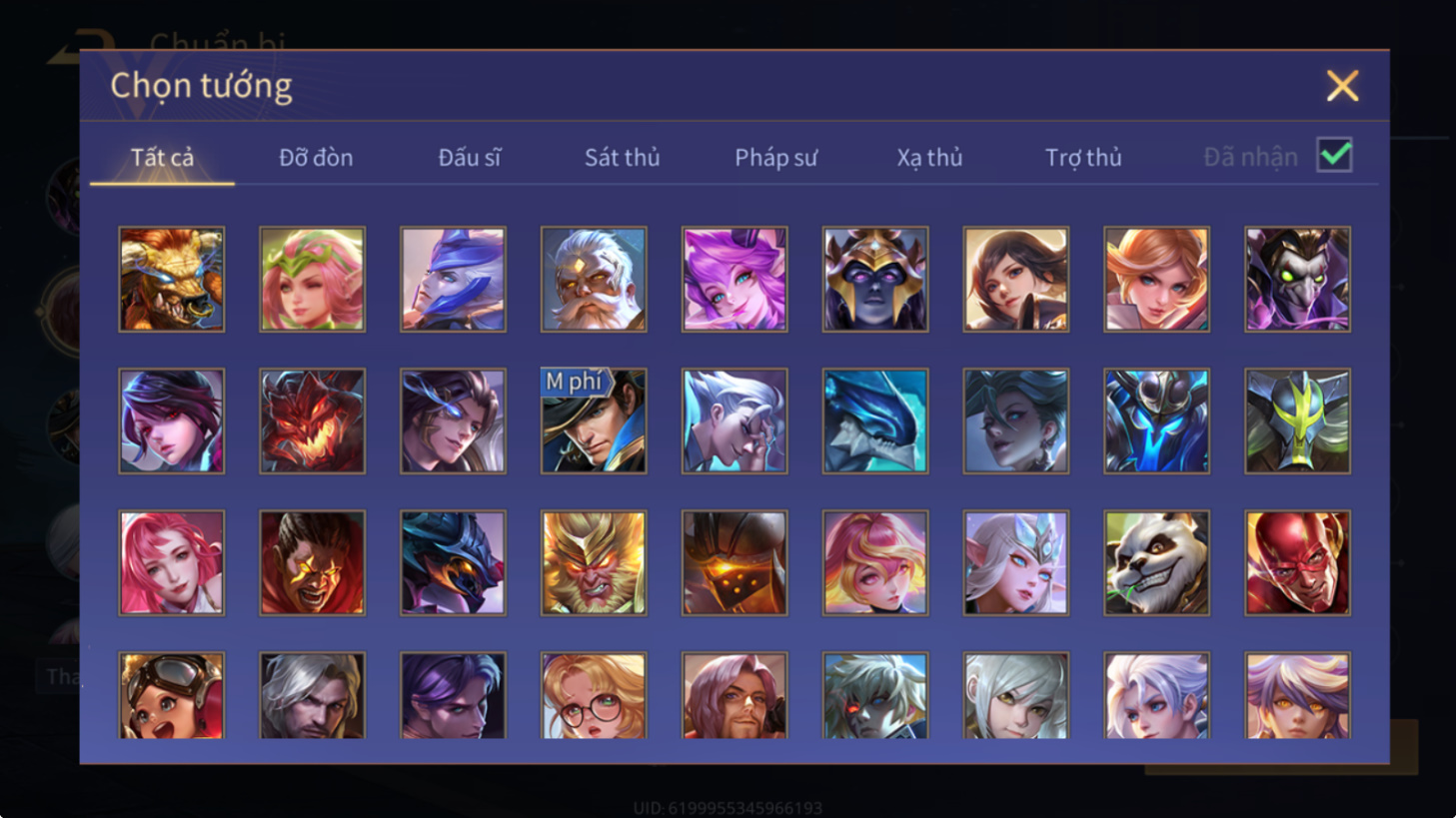Select the aviator goggles girl hero
The height and width of the screenshot is (818, 1456).
pyautogui.click(x=171, y=695)
